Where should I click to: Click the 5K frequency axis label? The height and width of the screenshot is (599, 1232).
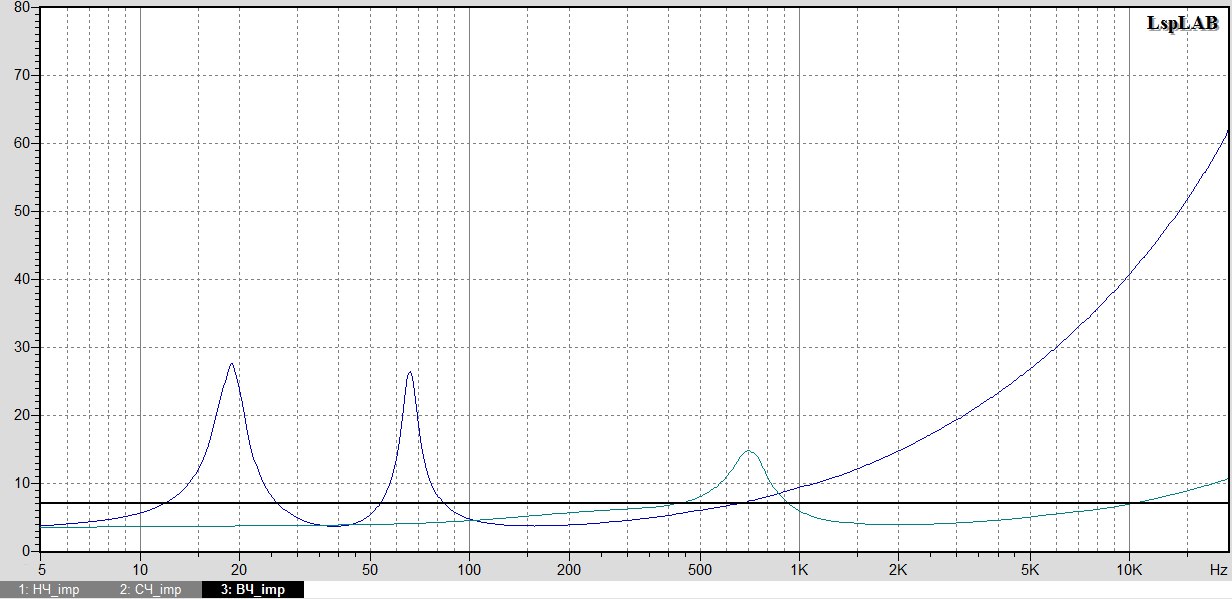[1030, 567]
